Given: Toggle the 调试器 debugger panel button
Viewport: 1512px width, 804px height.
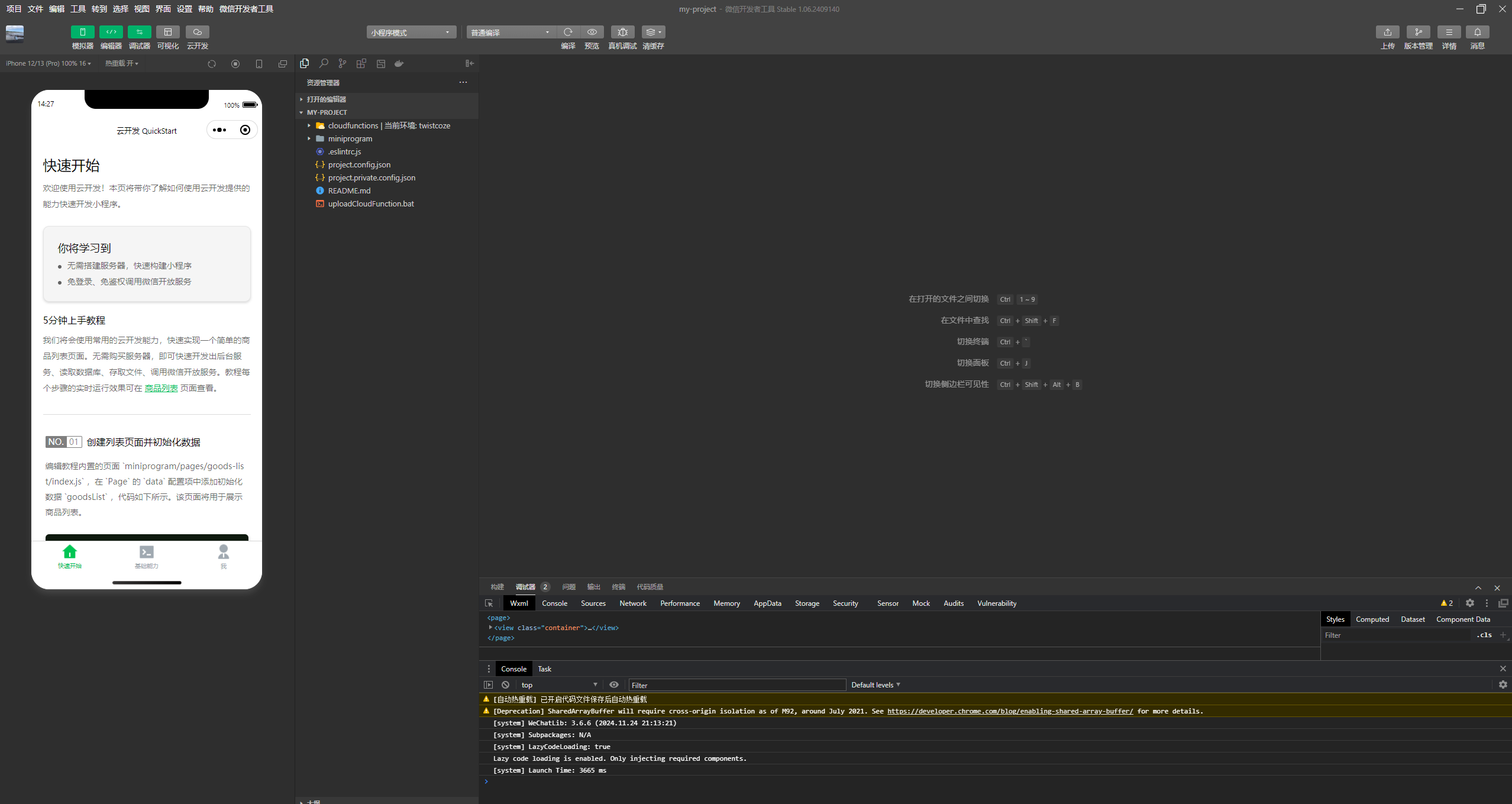Looking at the screenshot, I should point(139,32).
